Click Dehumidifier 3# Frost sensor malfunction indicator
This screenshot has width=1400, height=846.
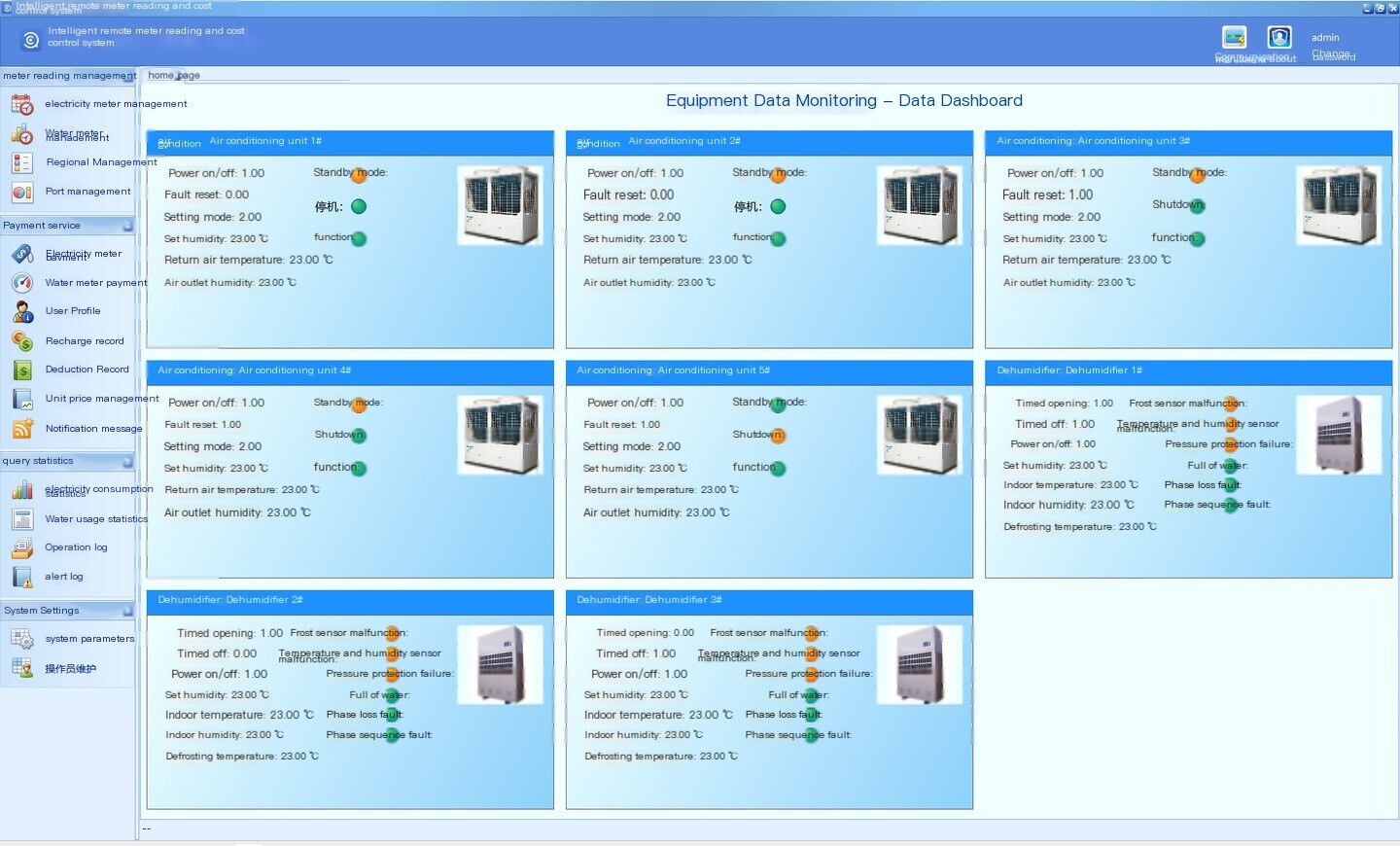point(813,634)
